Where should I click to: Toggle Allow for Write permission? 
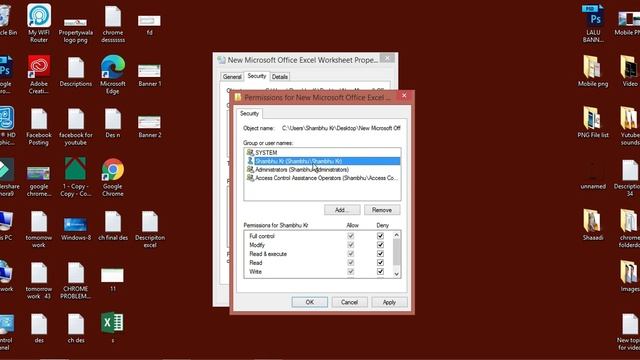point(351,271)
